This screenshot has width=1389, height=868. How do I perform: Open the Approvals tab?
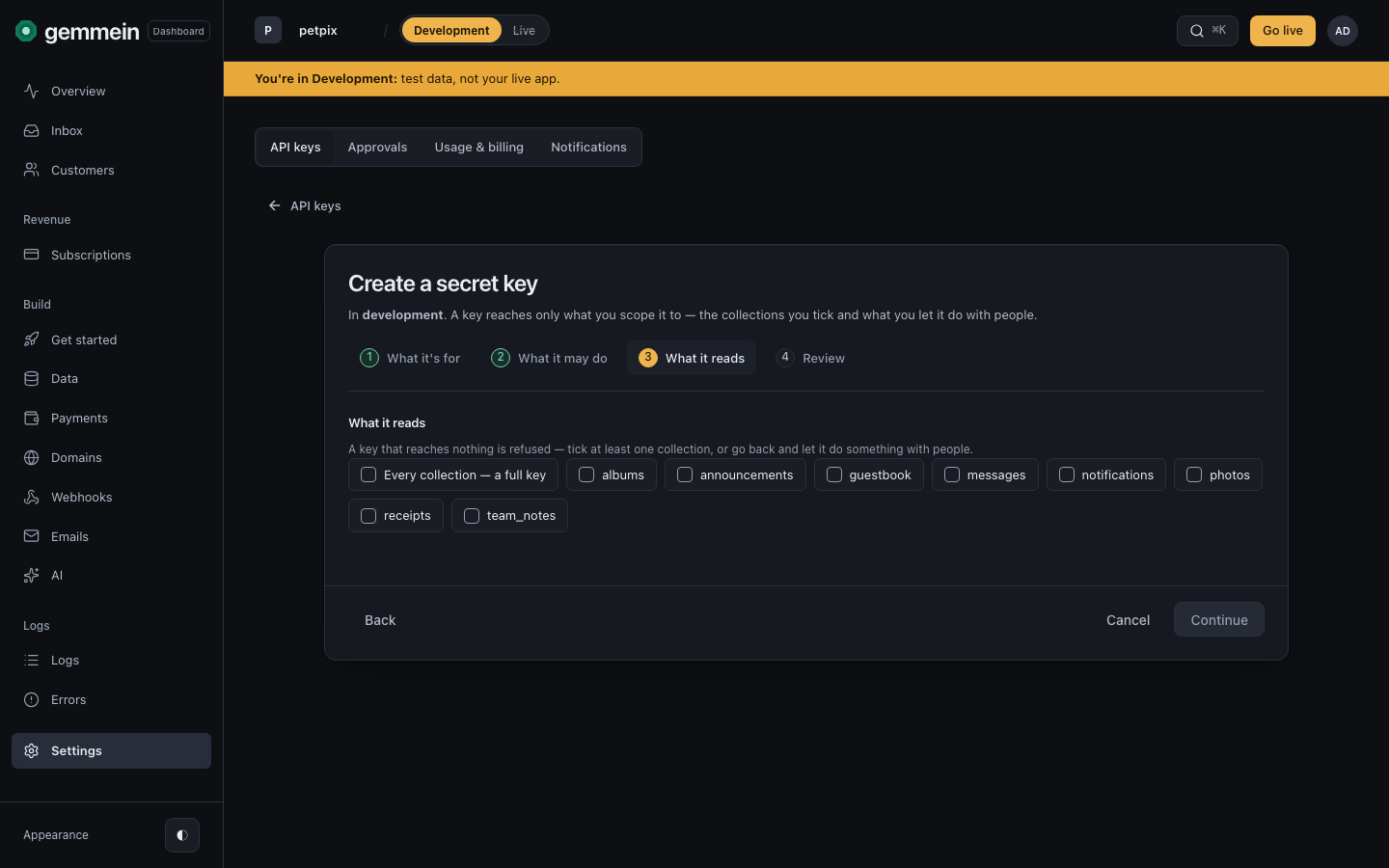pyautogui.click(x=377, y=148)
